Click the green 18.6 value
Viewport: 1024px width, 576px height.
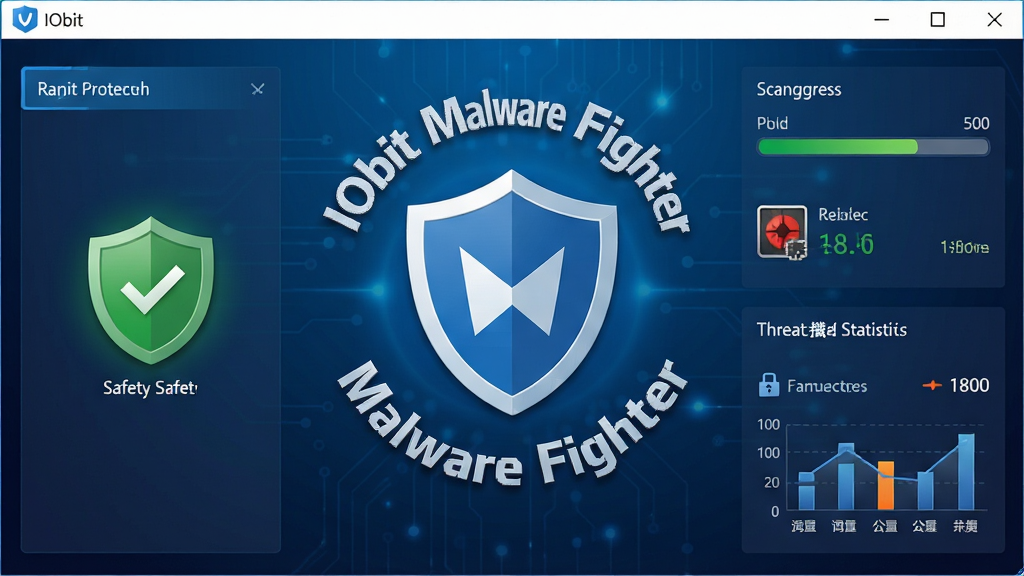coord(846,244)
